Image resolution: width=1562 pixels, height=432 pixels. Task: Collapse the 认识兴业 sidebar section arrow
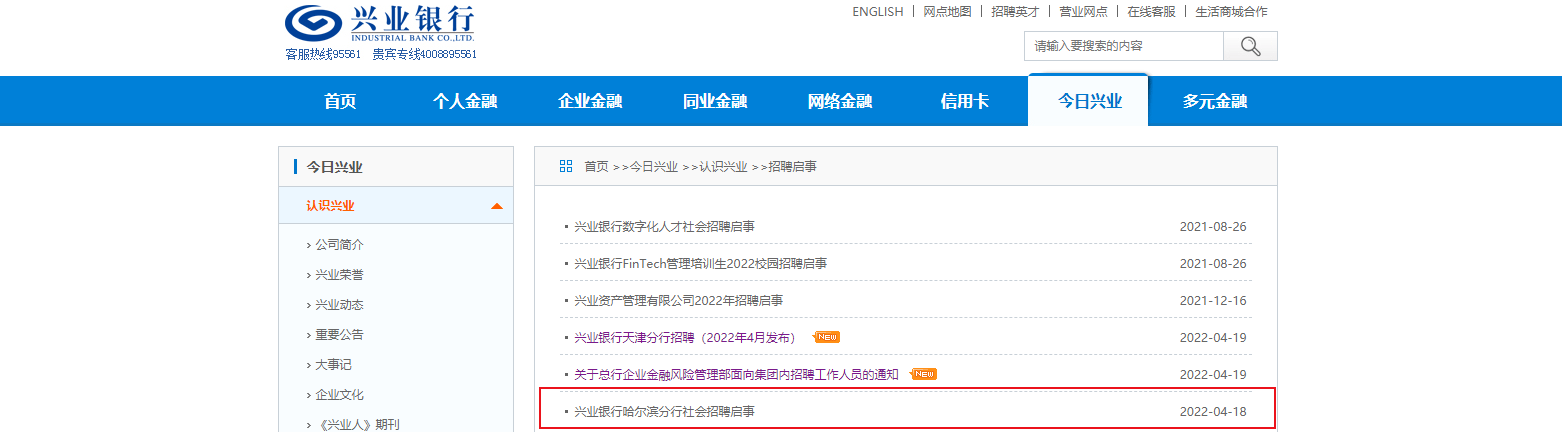(497, 207)
